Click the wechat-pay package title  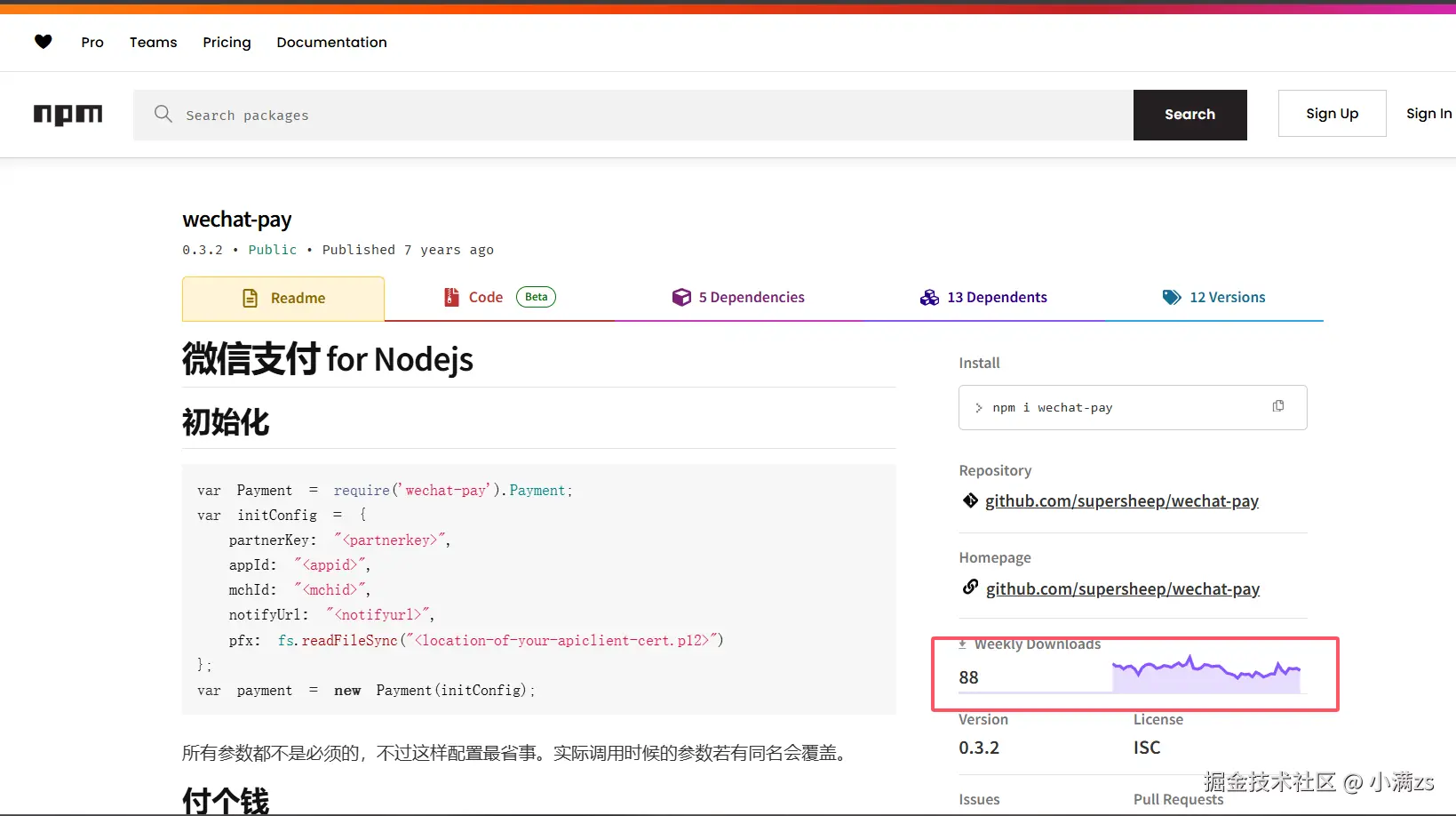(237, 220)
